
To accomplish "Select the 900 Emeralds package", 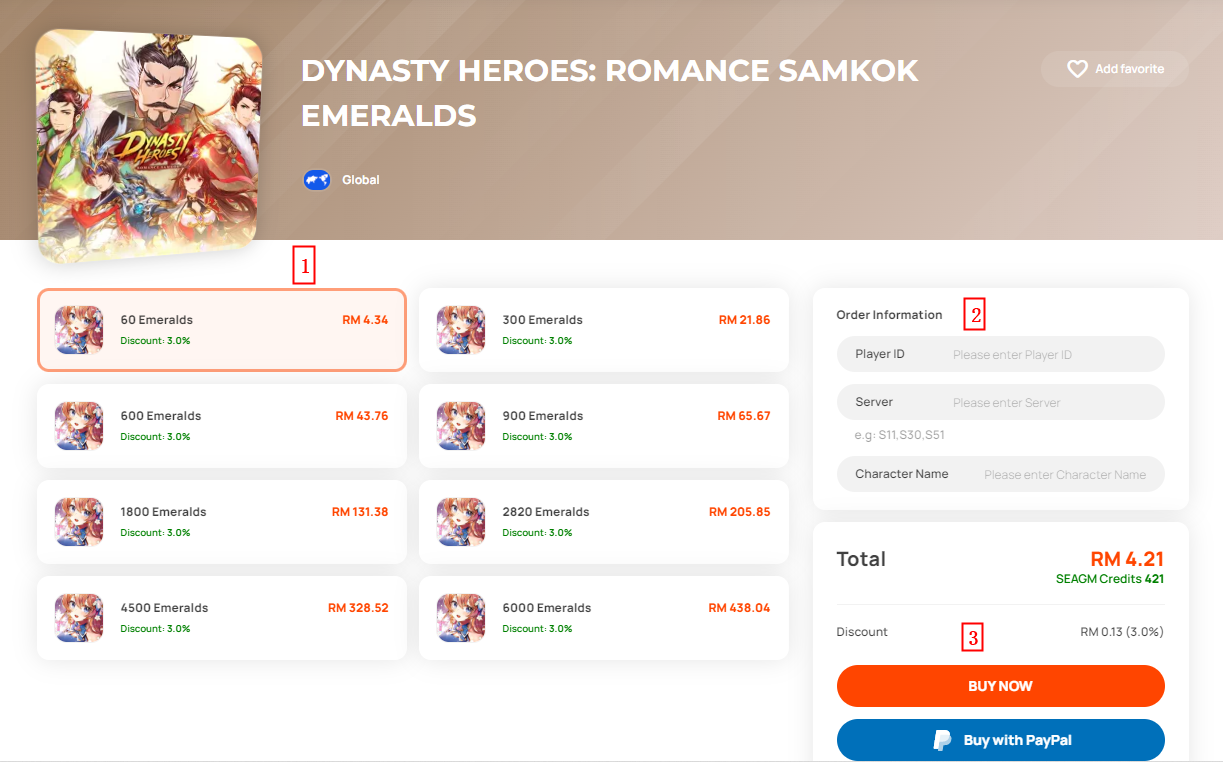I will 604,426.
